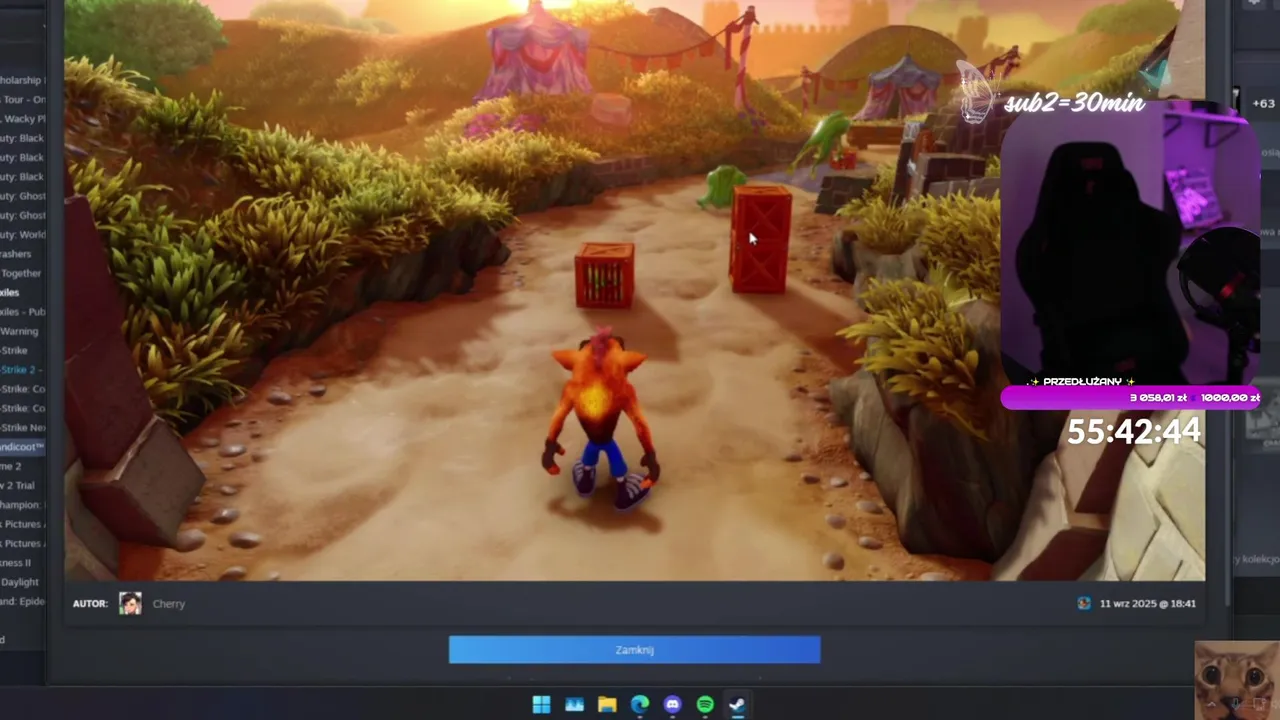The height and width of the screenshot is (720, 1280).
Task: Open Discord from the taskbar
Action: (672, 705)
